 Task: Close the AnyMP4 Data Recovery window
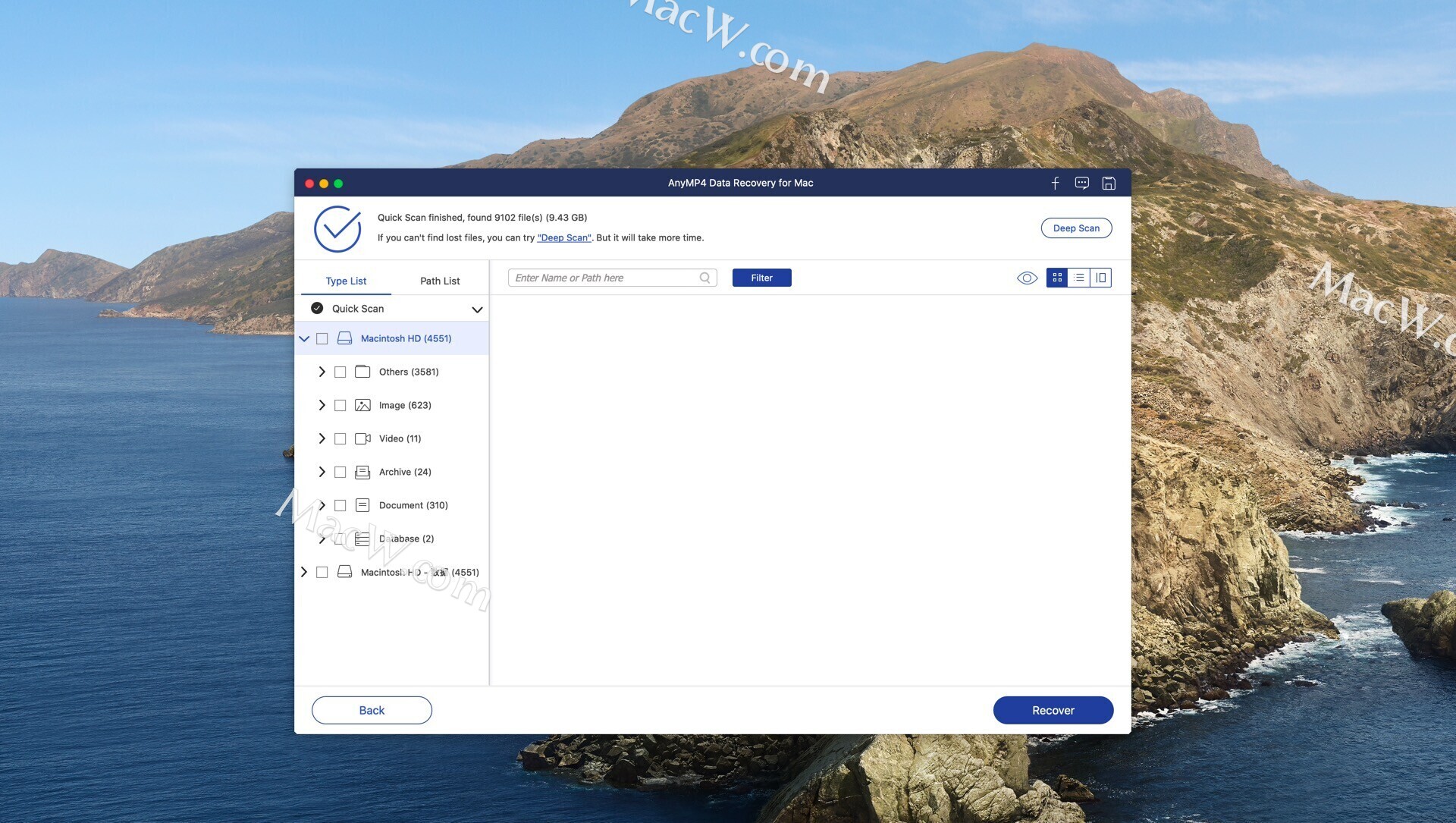[309, 184]
